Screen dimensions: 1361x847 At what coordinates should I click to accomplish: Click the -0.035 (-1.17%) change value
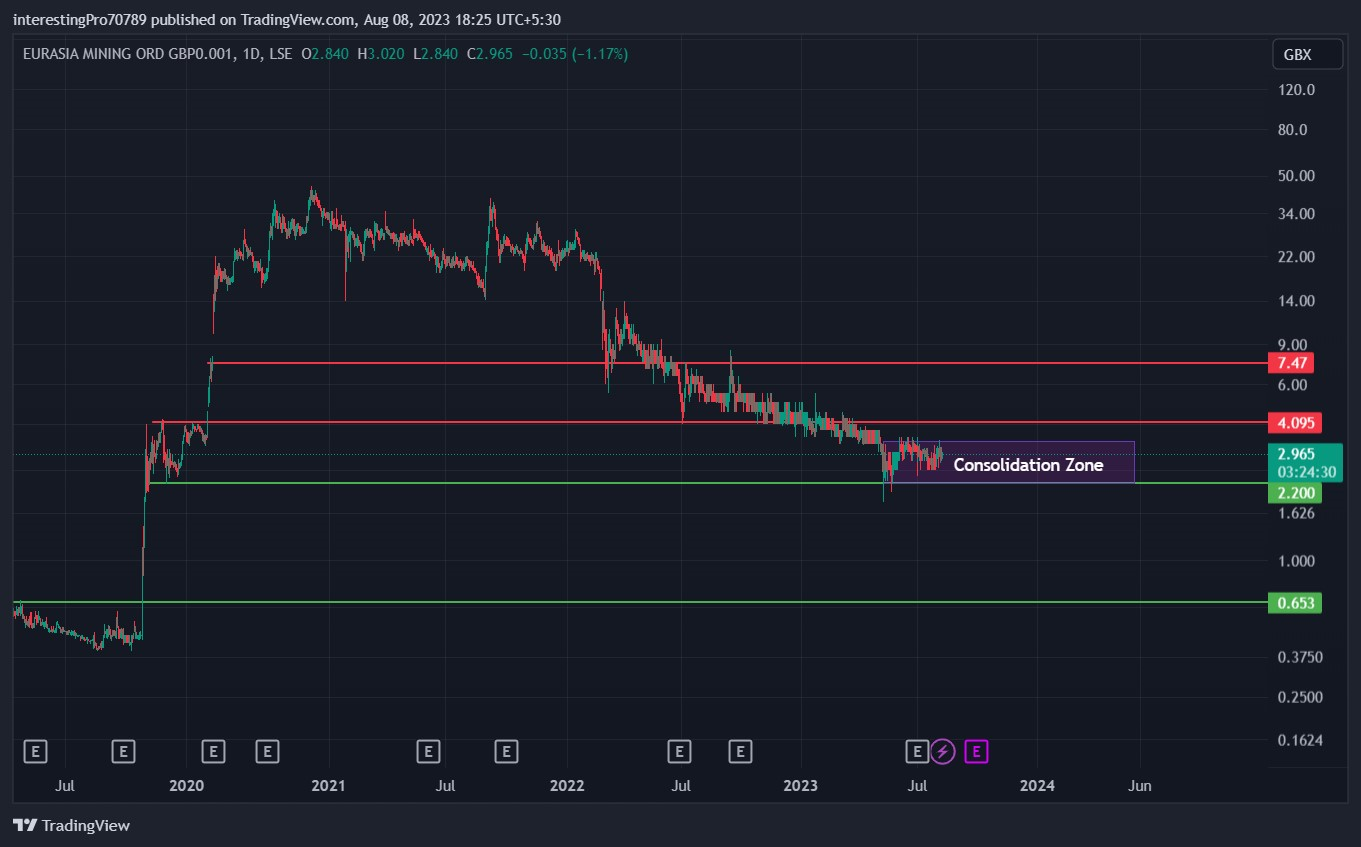tap(573, 53)
